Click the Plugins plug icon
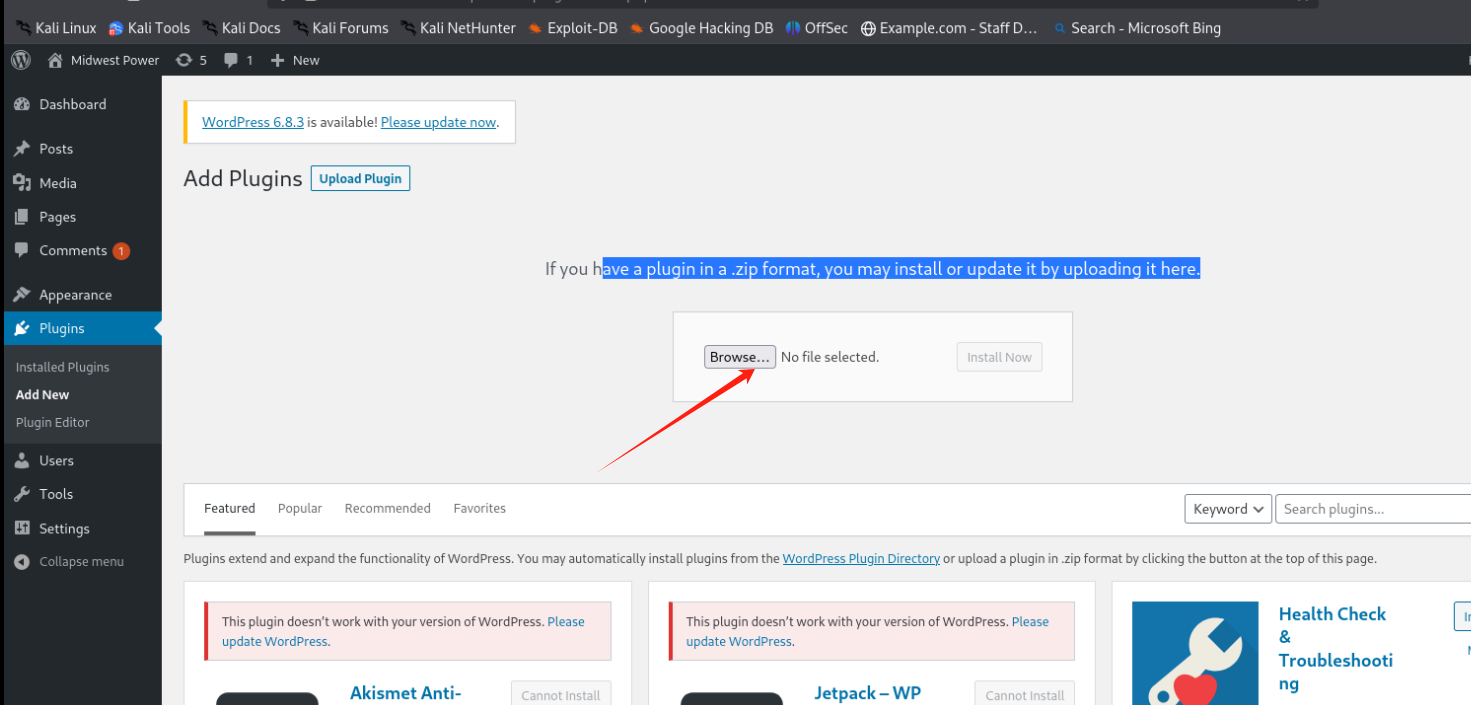This screenshot has width=1471, height=705. (22, 328)
